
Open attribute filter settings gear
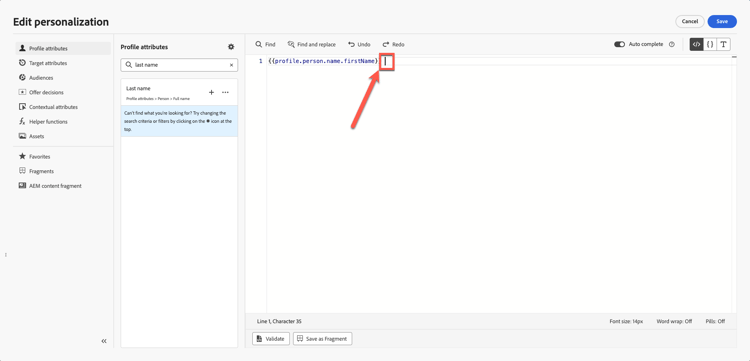[x=231, y=47]
